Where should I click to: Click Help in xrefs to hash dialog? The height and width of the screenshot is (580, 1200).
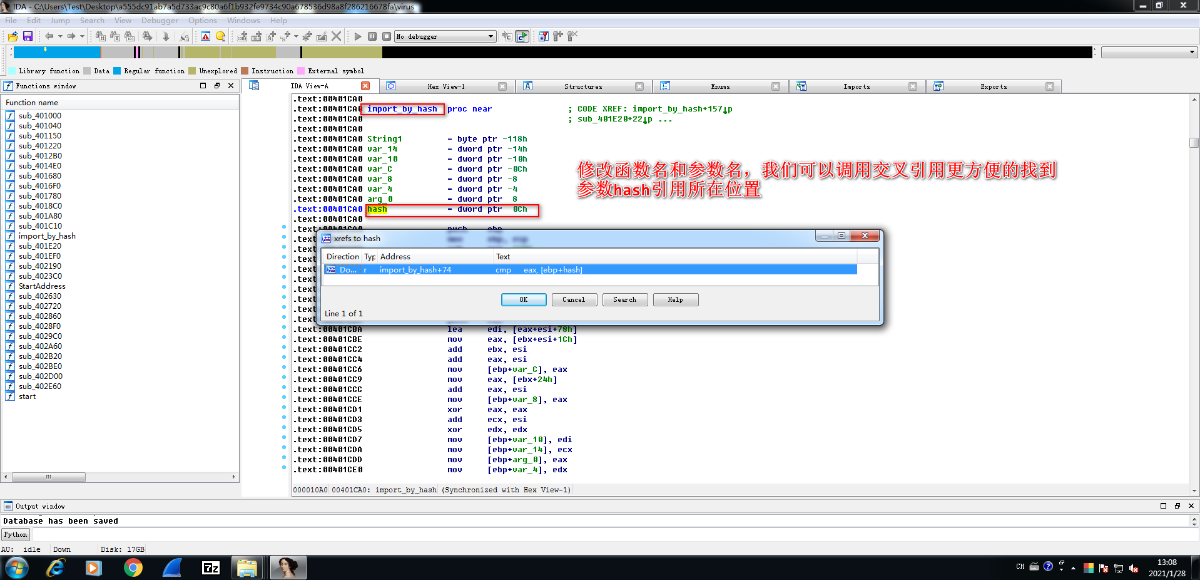[676, 300]
